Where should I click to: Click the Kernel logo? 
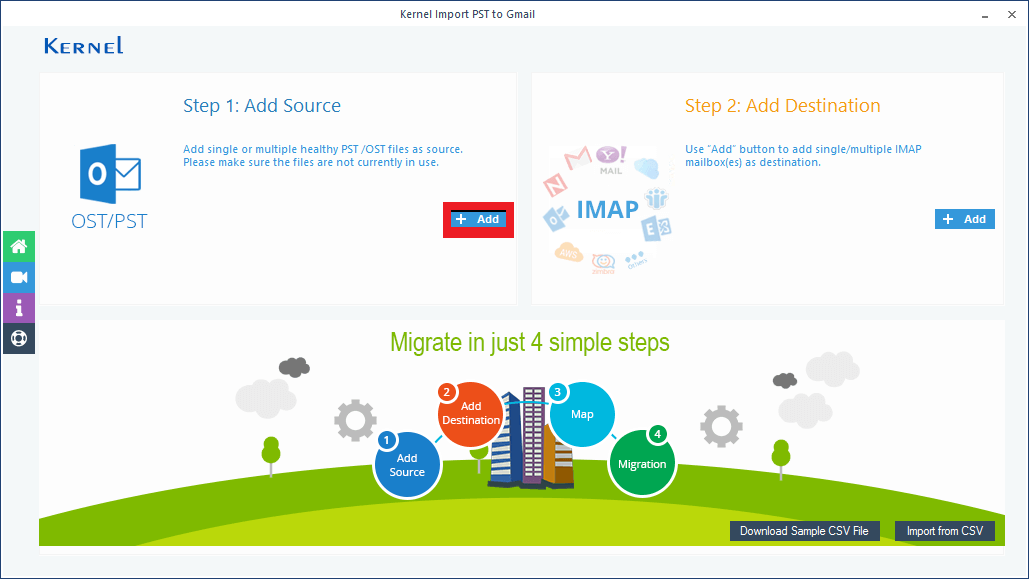(84, 45)
